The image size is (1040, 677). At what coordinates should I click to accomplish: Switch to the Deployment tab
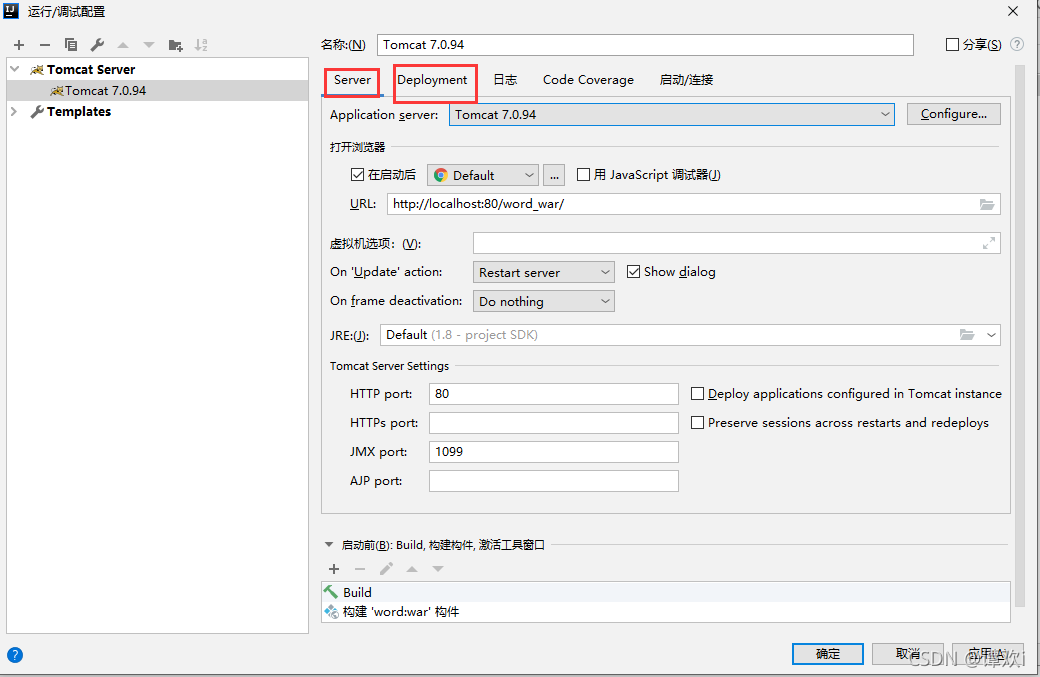[x=432, y=80]
